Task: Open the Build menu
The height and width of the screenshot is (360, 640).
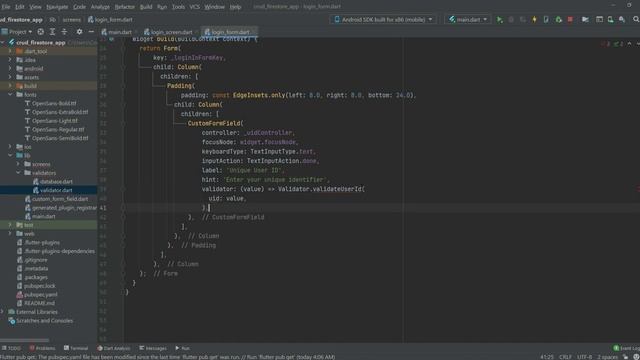Action: click(146, 7)
